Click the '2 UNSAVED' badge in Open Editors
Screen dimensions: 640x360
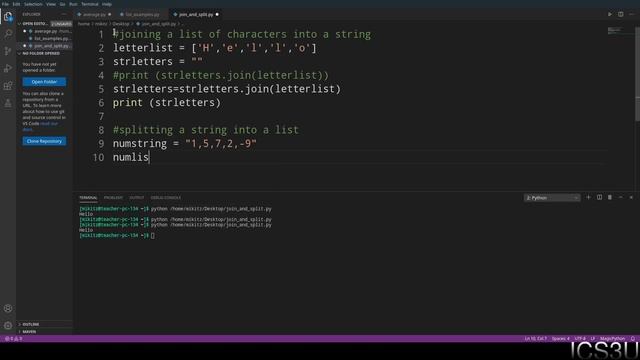pyautogui.click(x=61, y=24)
